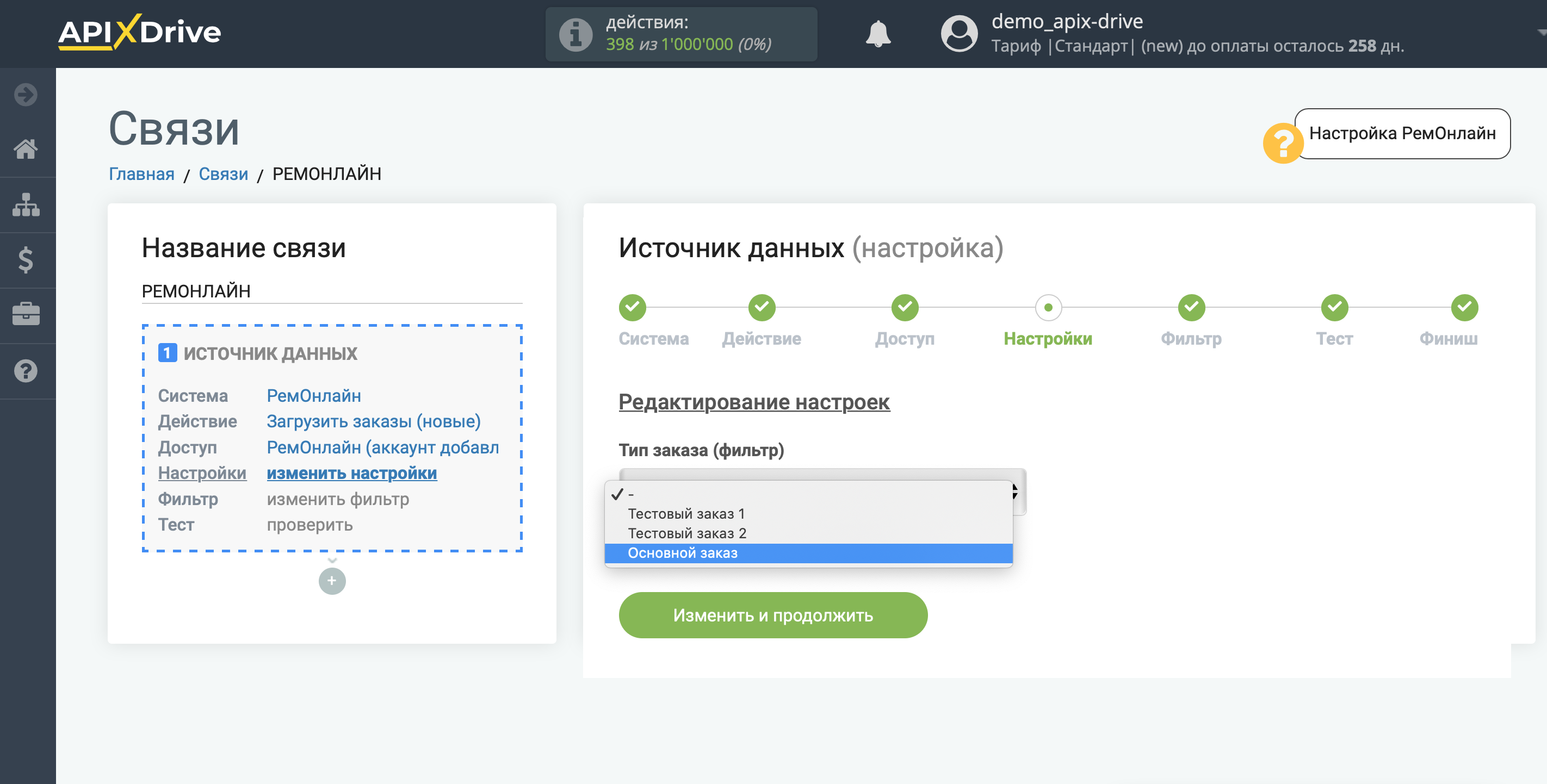Click Тип заказа (фильтр) label
Viewport: 1547px width, 784px height.
[702, 450]
